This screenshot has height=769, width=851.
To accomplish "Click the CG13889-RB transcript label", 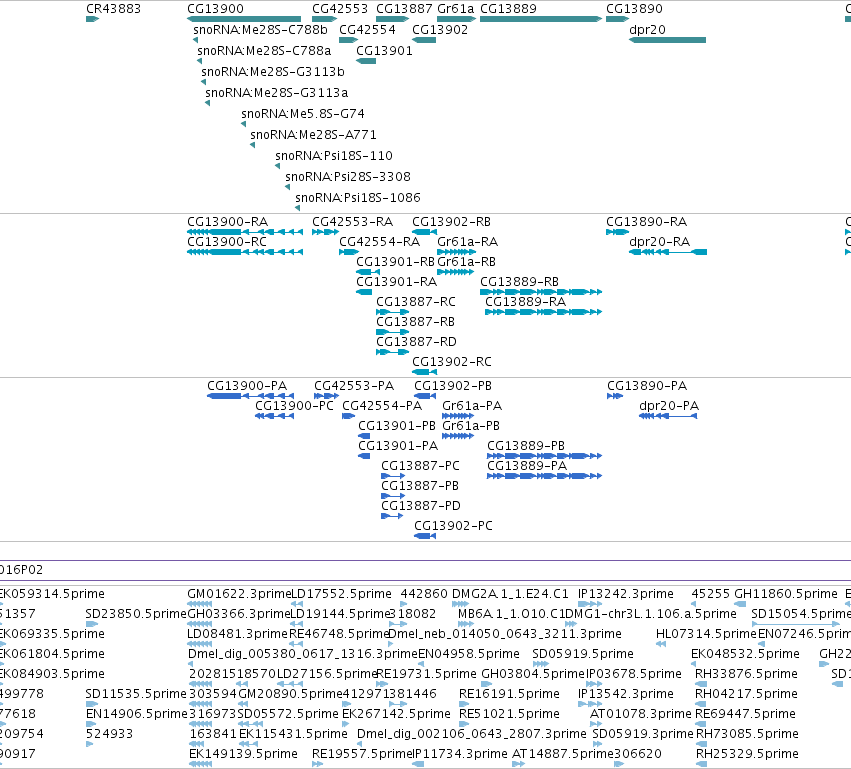I will (519, 282).
